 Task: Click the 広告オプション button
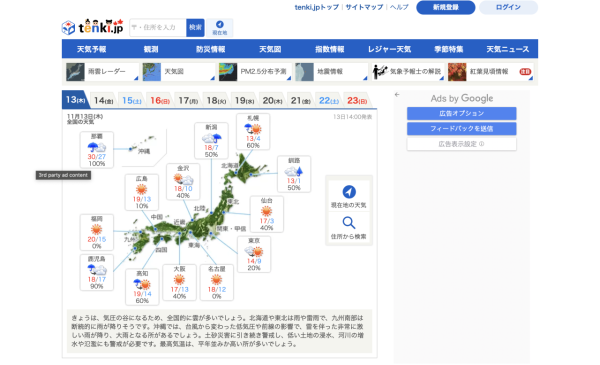pyautogui.click(x=461, y=113)
